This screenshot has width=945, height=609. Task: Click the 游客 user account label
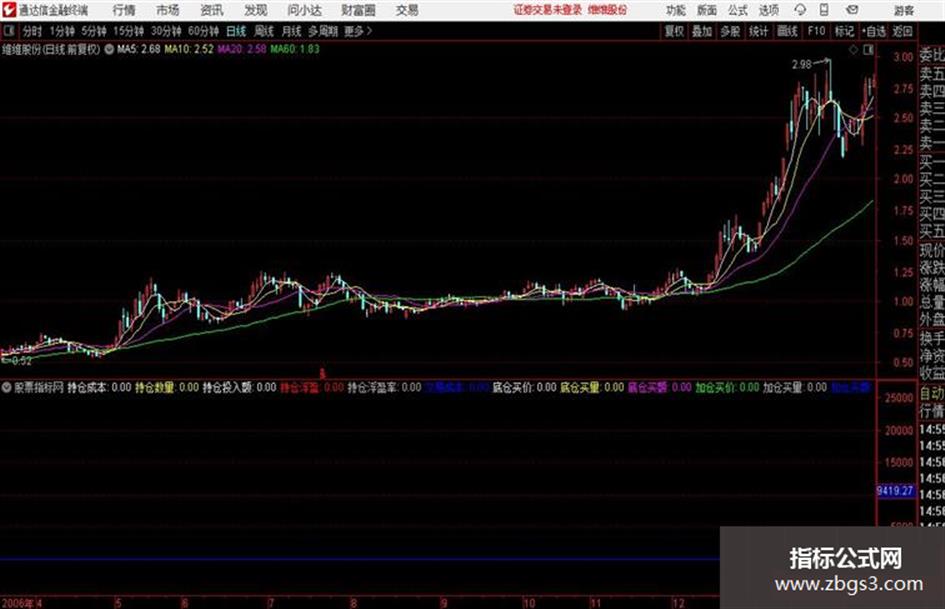(903, 10)
